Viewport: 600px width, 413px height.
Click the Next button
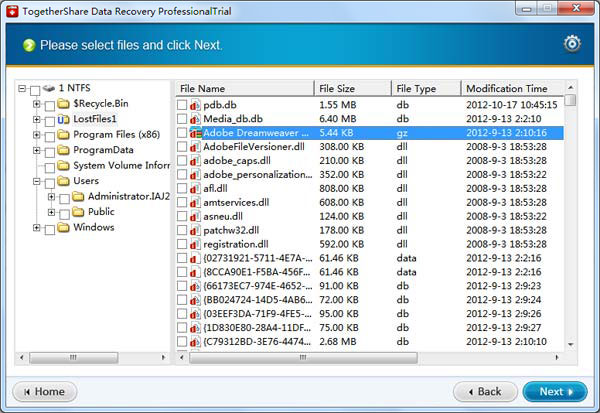coord(555,392)
